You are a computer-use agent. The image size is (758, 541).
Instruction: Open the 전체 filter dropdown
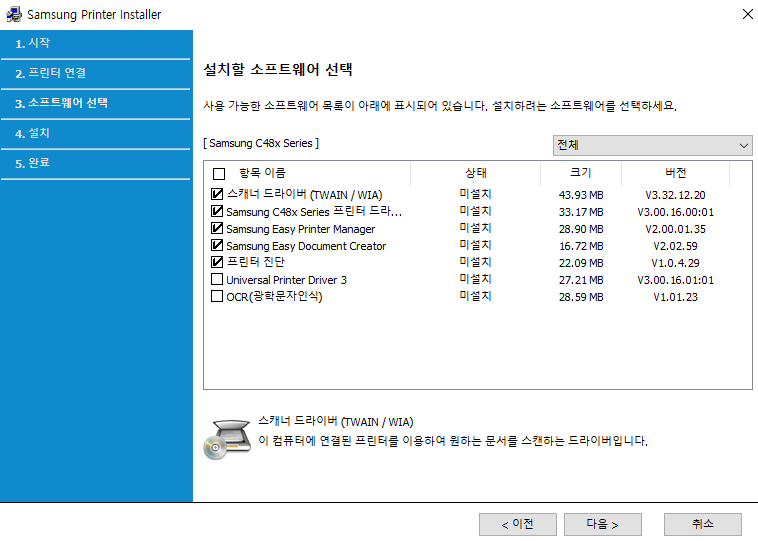coord(653,145)
